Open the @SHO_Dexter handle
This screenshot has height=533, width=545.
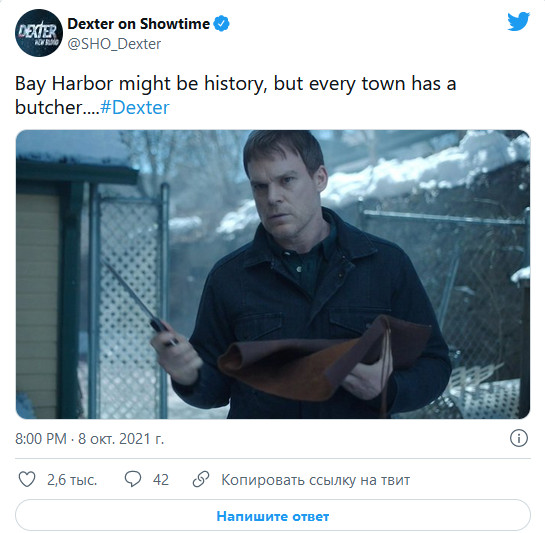pyautogui.click(x=114, y=44)
